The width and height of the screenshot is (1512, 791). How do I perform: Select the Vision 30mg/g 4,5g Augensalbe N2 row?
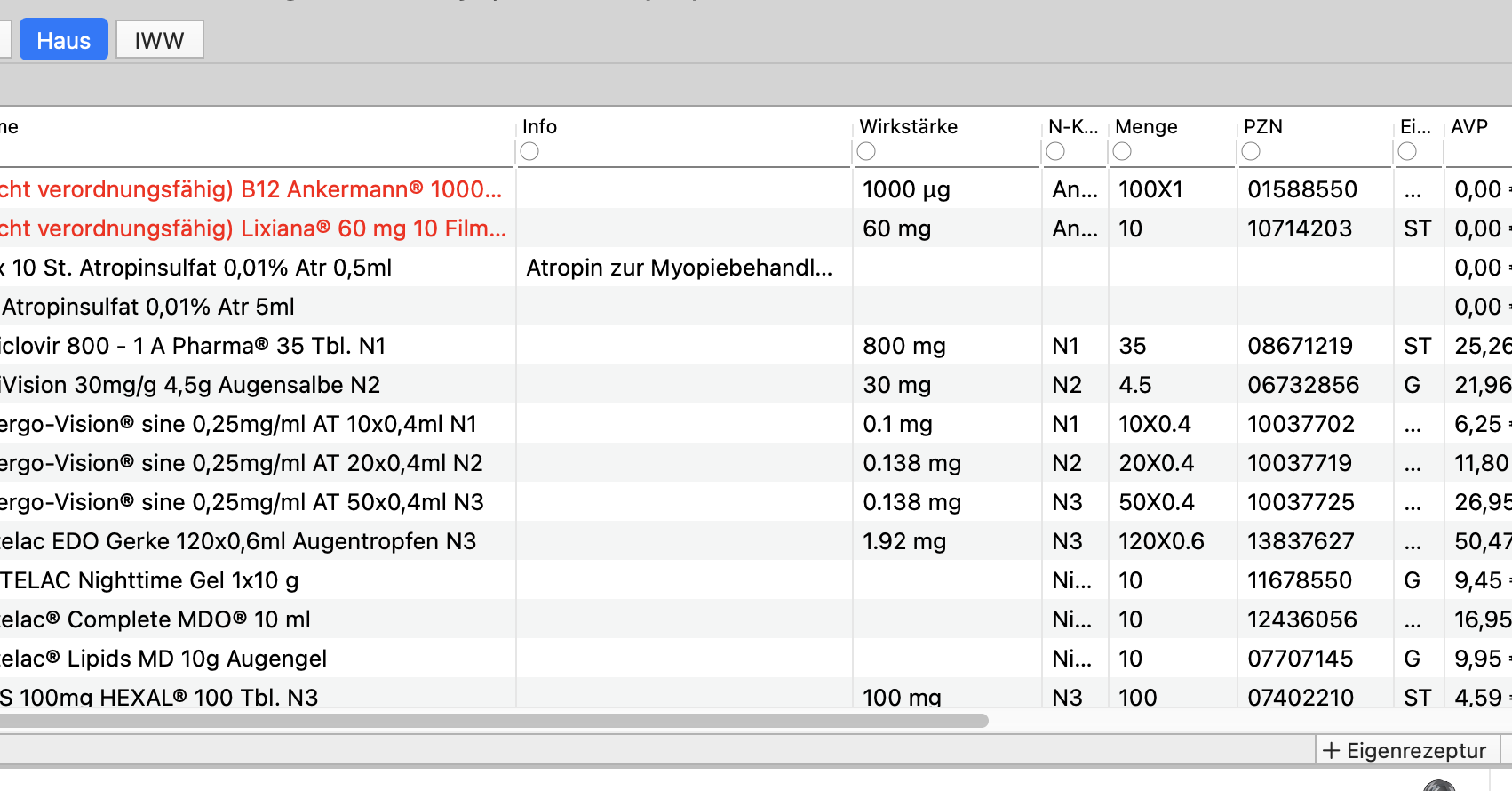(x=756, y=385)
